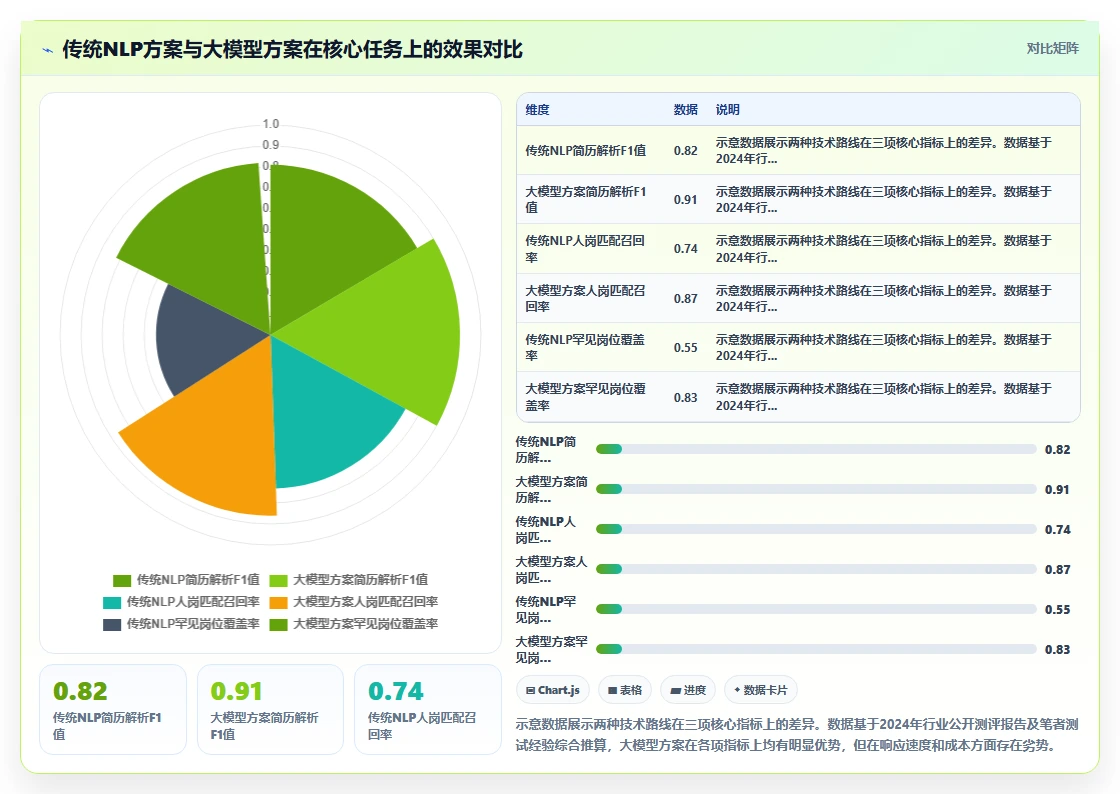The width and height of the screenshot is (1120, 794).
Task: Click the progress bar for 传统NLP简历解…
Action: [816, 449]
